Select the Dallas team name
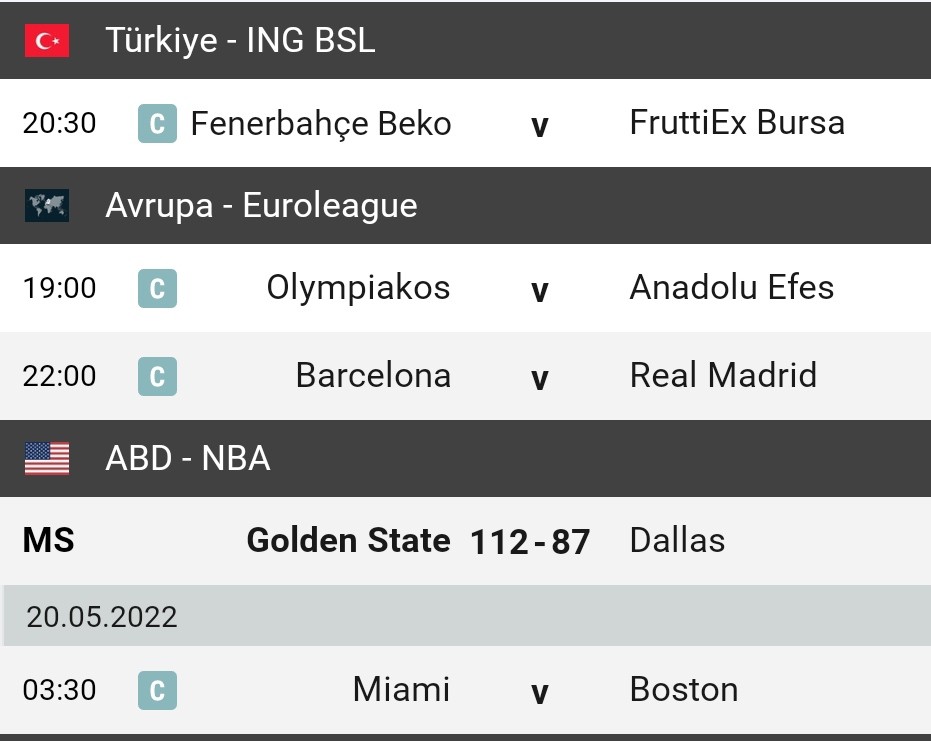This screenshot has height=741, width=931. pyautogui.click(x=677, y=540)
